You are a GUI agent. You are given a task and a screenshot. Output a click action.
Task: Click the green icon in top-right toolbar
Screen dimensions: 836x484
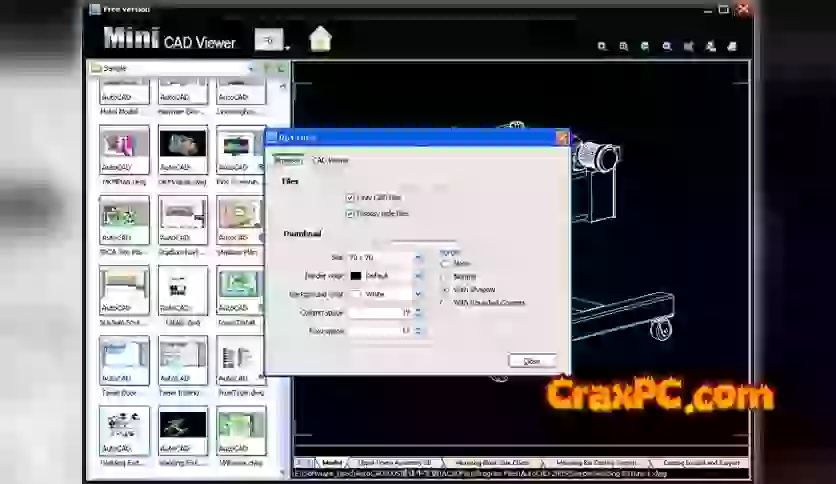[x=645, y=46]
